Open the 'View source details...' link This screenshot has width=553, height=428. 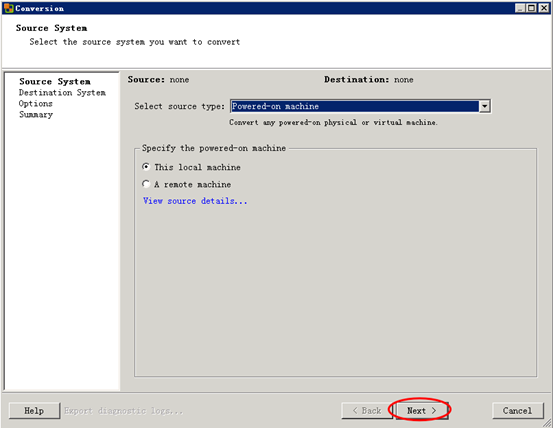pos(195,201)
